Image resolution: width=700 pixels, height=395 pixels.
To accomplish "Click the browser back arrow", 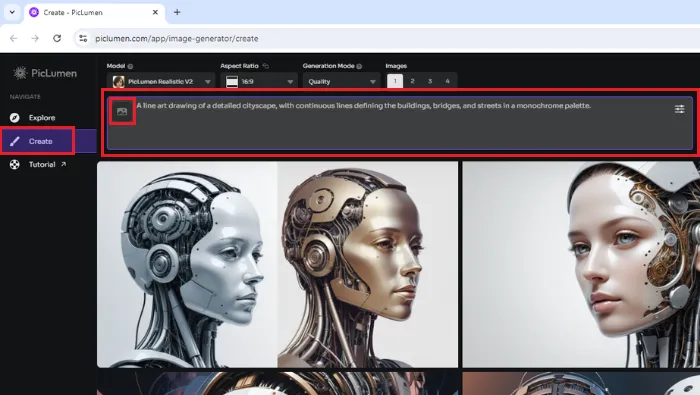I will (14, 38).
